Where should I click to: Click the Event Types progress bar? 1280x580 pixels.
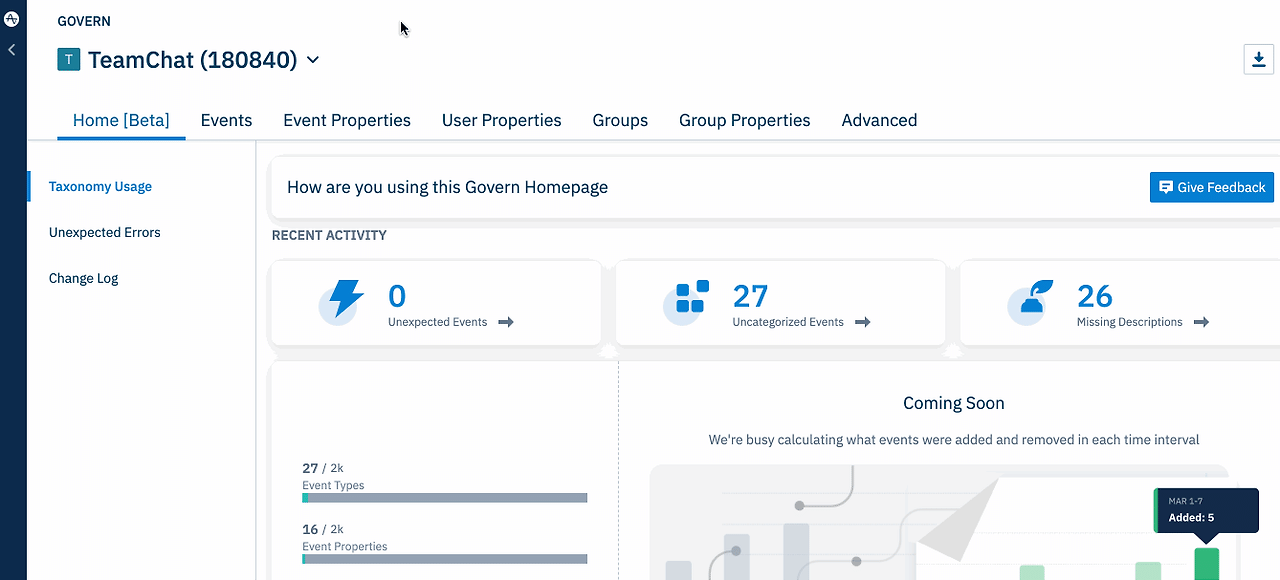(x=444, y=497)
